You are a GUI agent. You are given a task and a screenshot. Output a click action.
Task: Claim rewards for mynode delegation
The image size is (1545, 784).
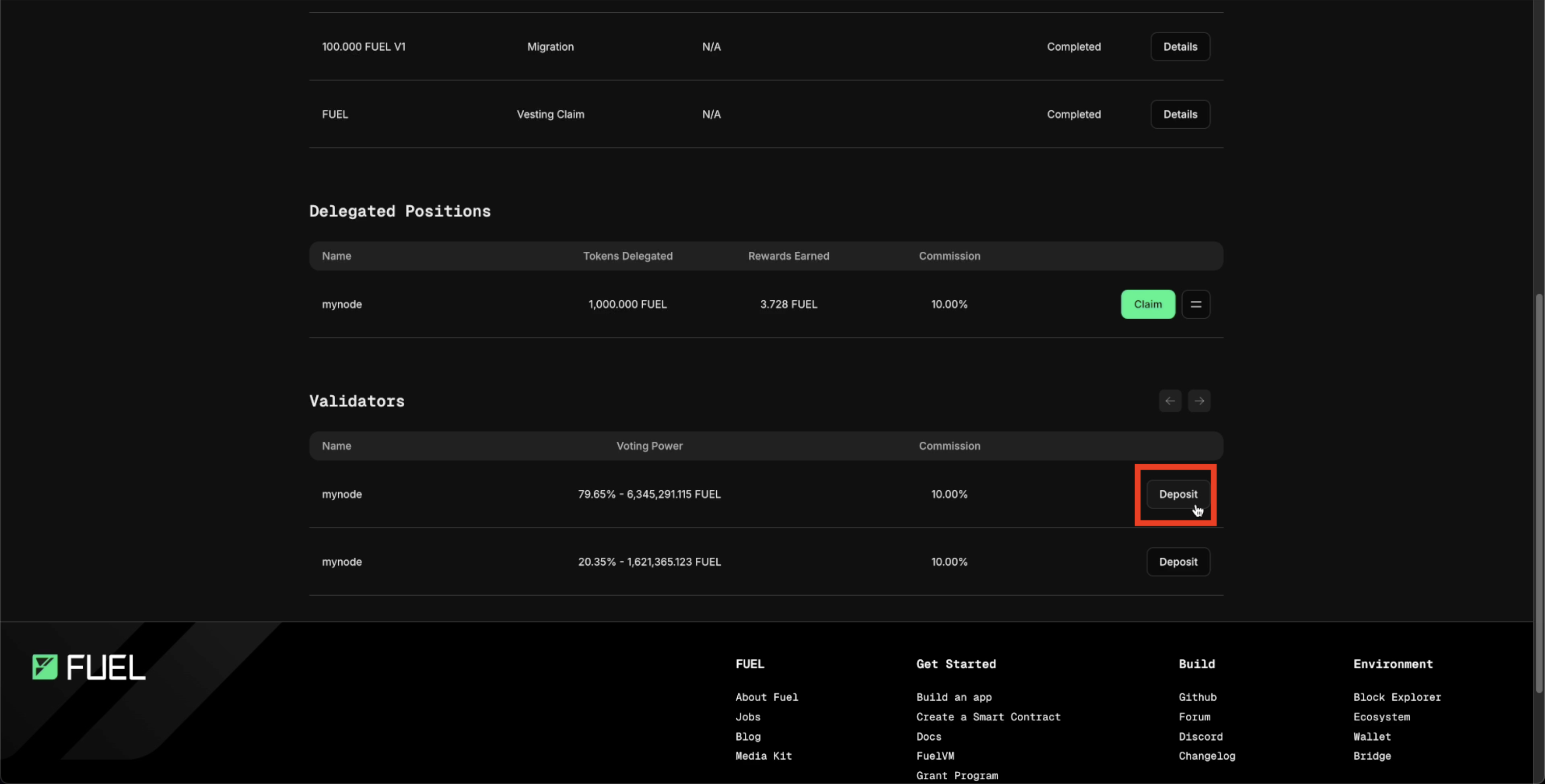coord(1148,304)
